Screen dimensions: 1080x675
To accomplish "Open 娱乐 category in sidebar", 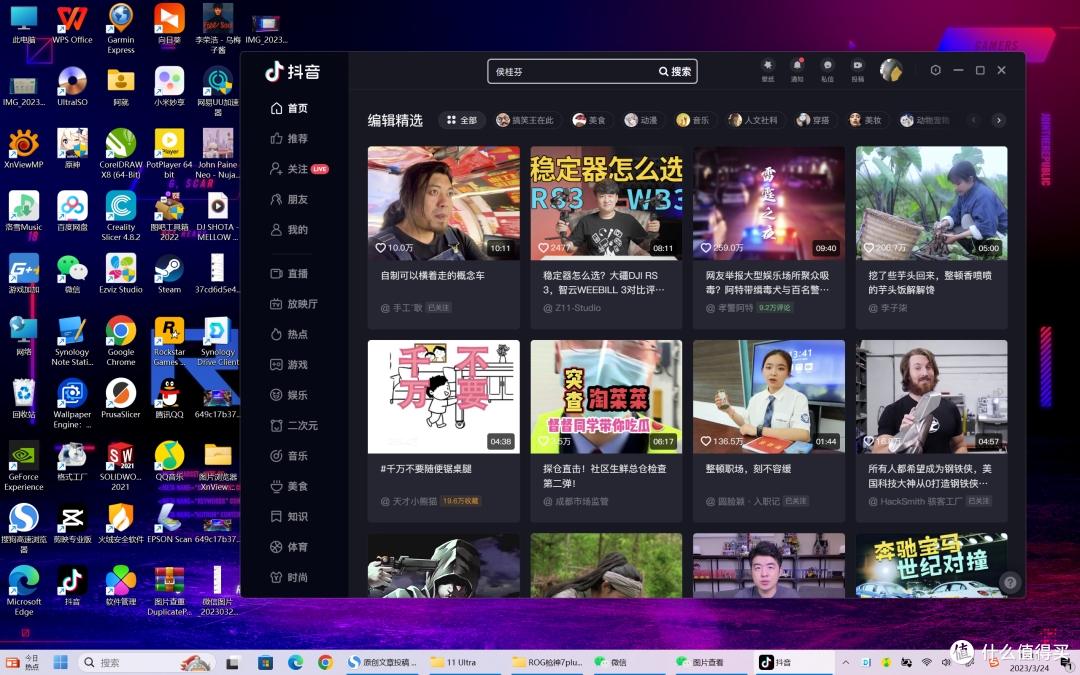I will point(289,395).
